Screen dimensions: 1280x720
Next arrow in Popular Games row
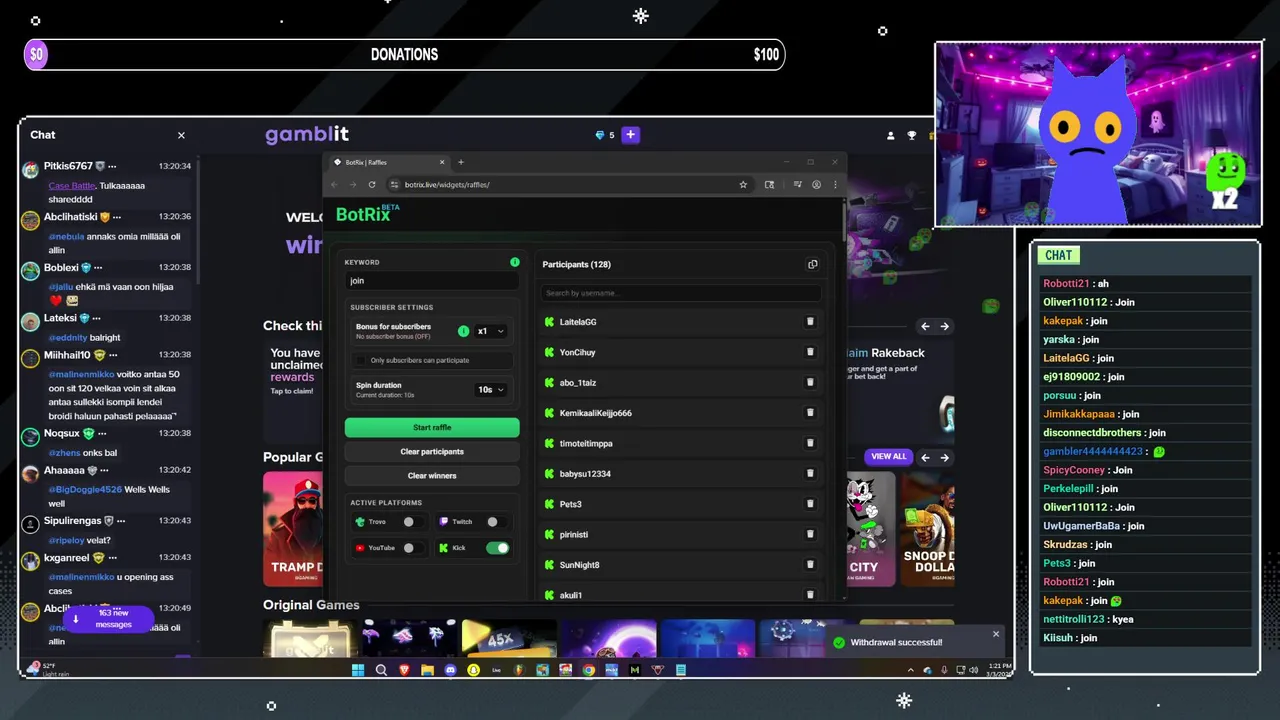coord(944,457)
